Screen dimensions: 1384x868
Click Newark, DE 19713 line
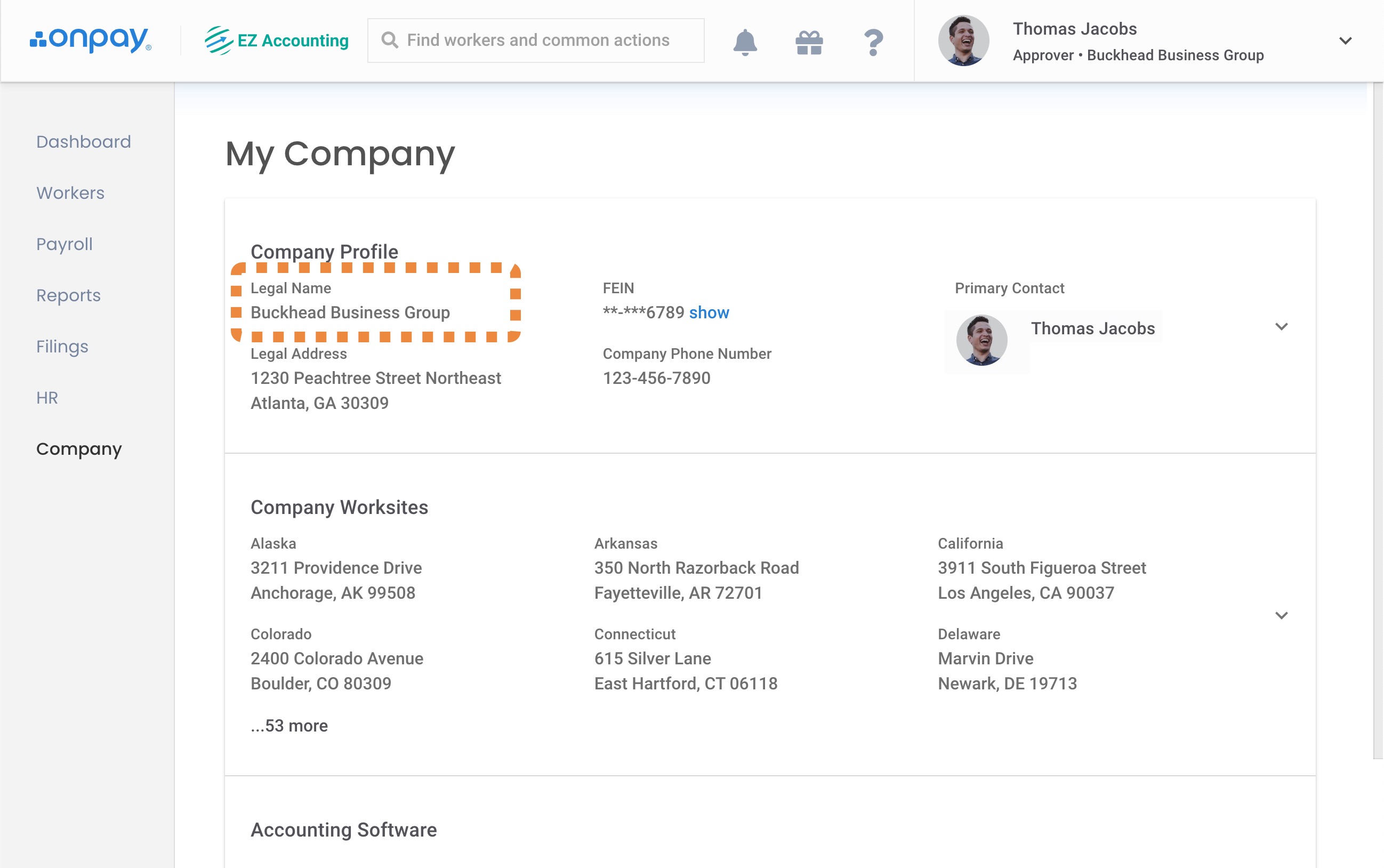pos(1008,683)
